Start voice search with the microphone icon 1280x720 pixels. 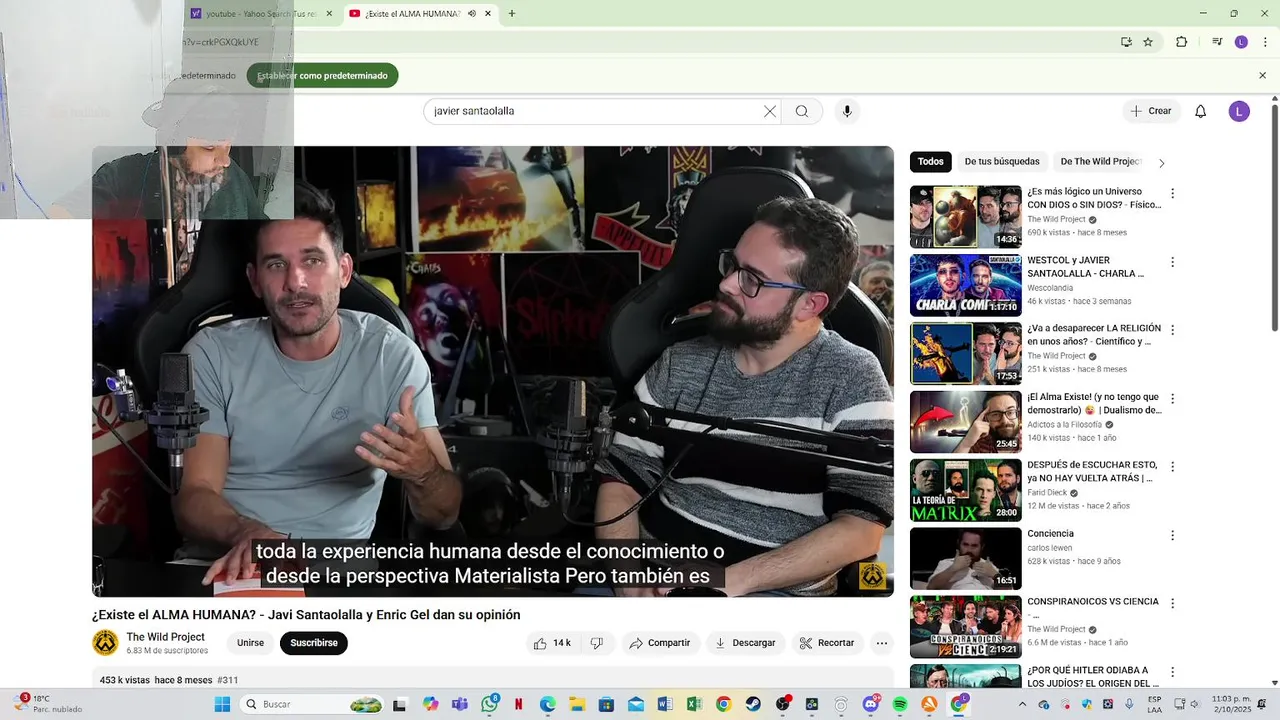tap(847, 111)
